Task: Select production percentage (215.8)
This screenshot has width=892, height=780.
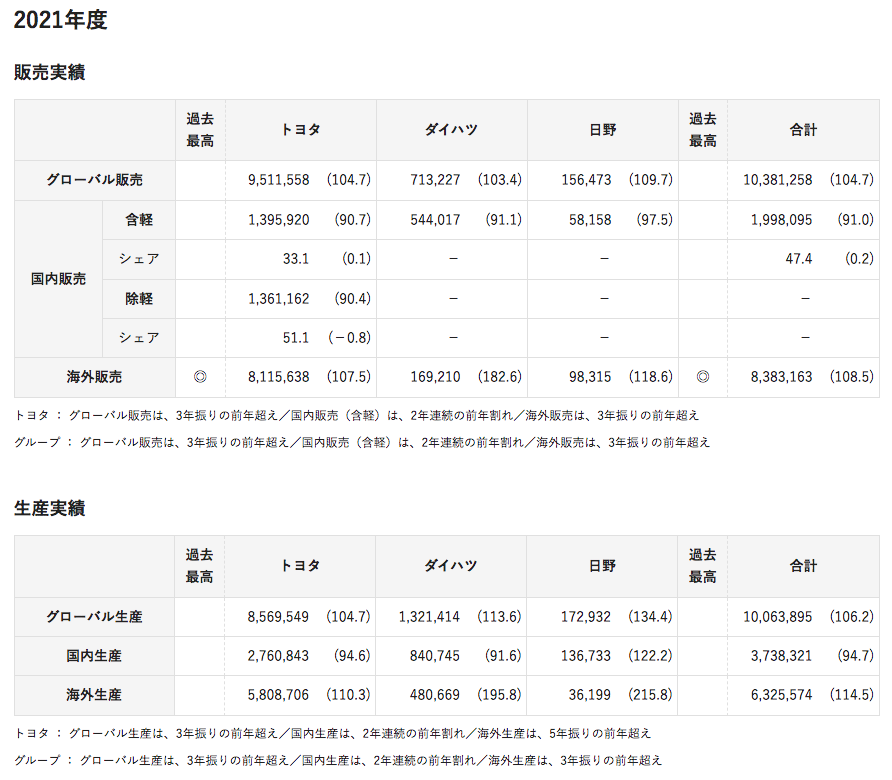Action: [x=650, y=695]
